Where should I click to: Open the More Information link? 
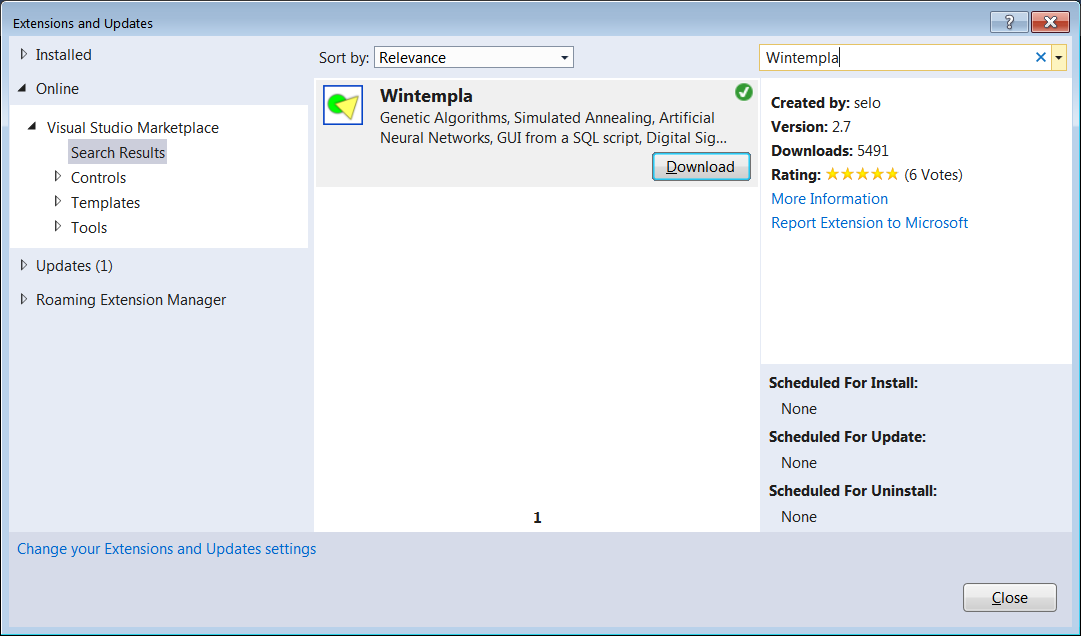829,198
